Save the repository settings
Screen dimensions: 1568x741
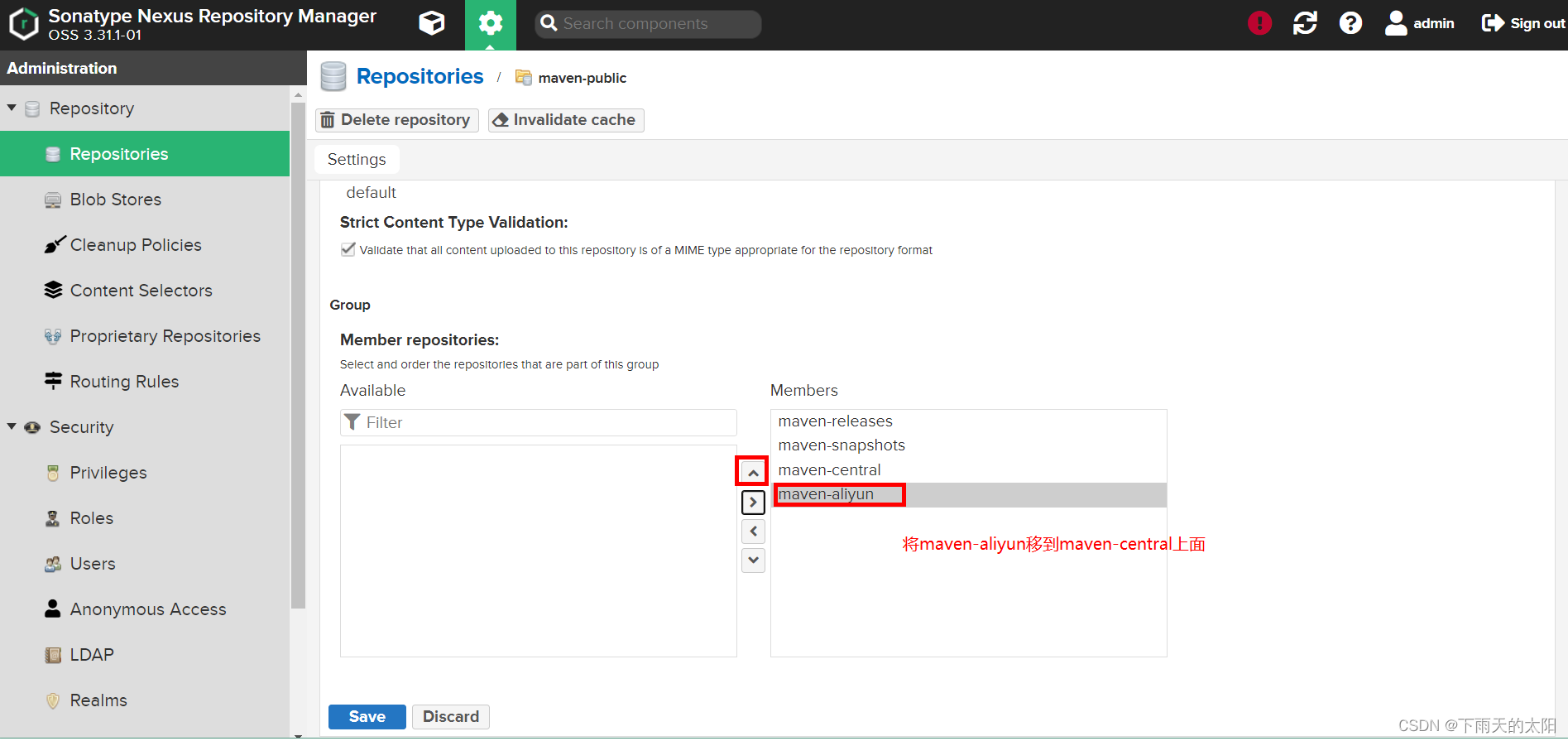pyautogui.click(x=367, y=717)
